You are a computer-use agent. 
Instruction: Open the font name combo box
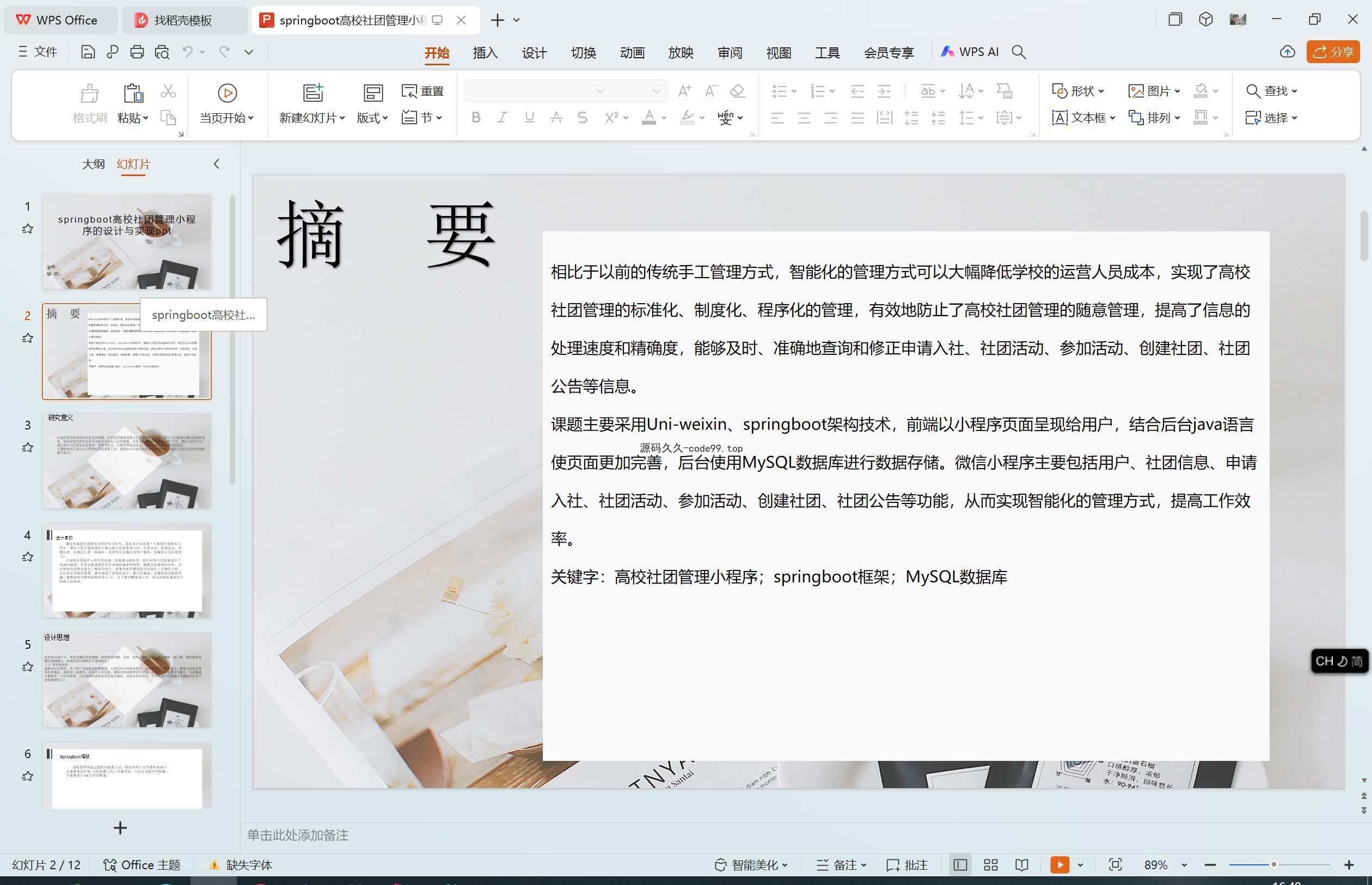click(537, 91)
